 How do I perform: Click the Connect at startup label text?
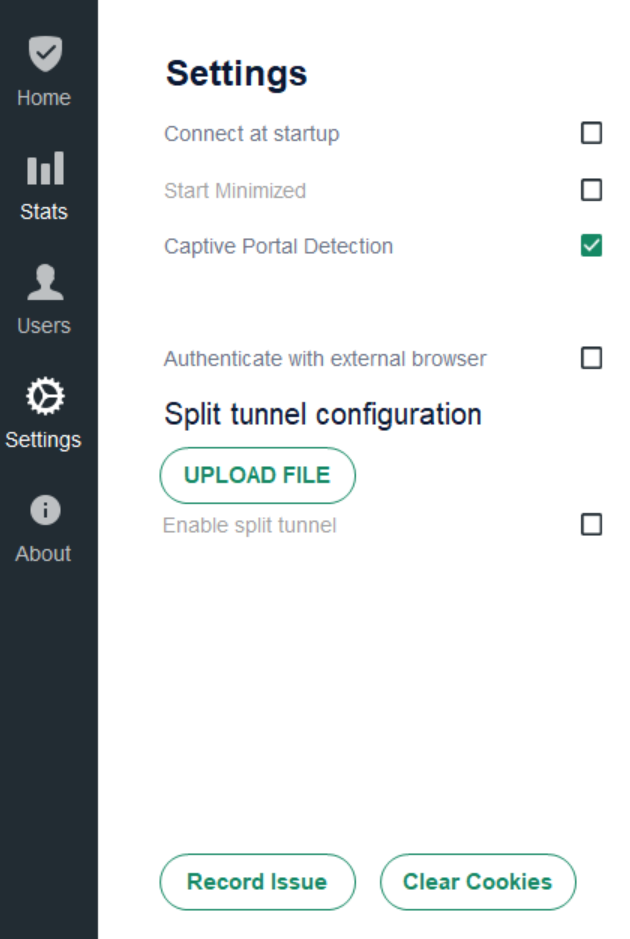pyautogui.click(x=252, y=133)
